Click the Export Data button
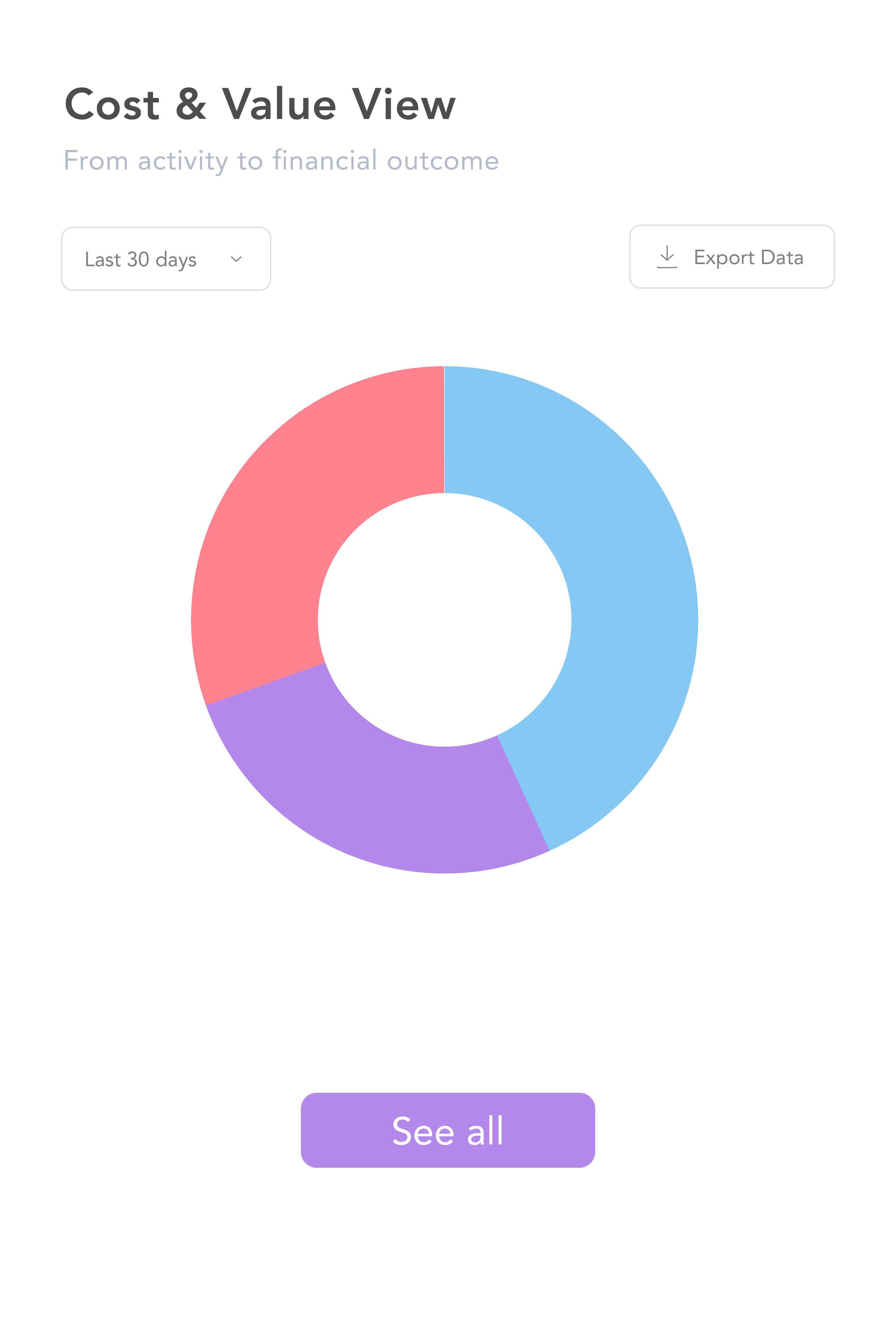Viewport: 896px width, 1322px height. [731, 257]
